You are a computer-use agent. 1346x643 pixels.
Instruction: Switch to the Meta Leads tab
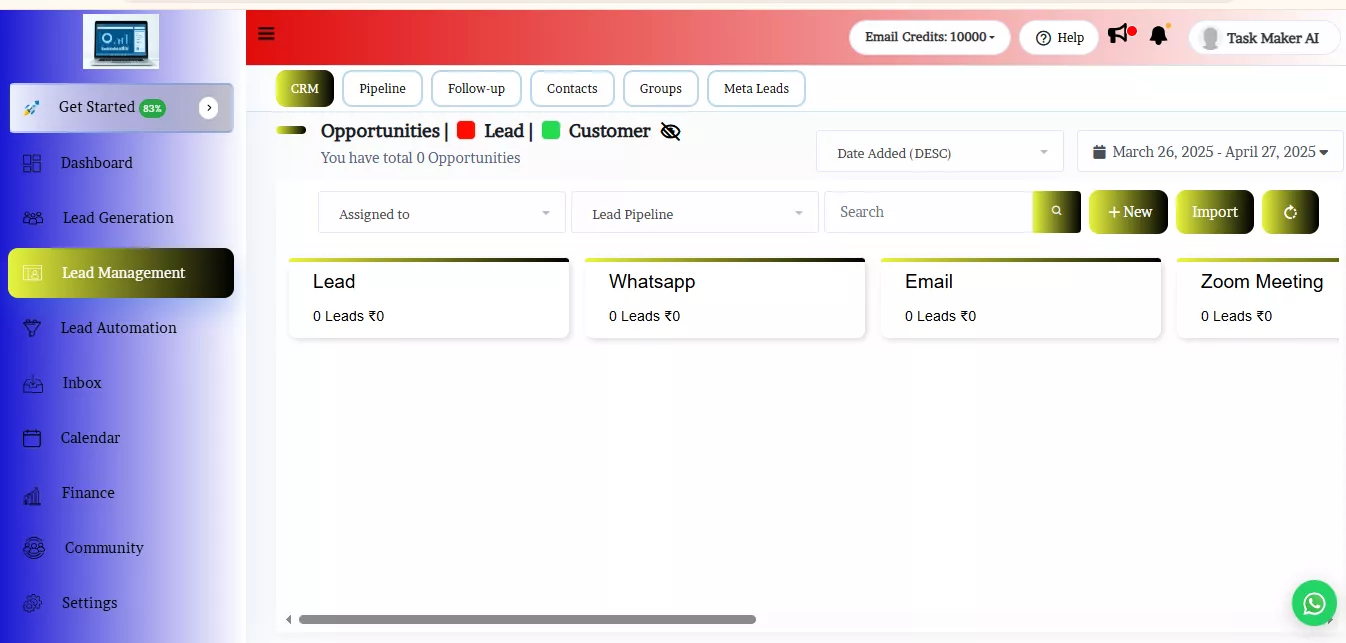(756, 88)
